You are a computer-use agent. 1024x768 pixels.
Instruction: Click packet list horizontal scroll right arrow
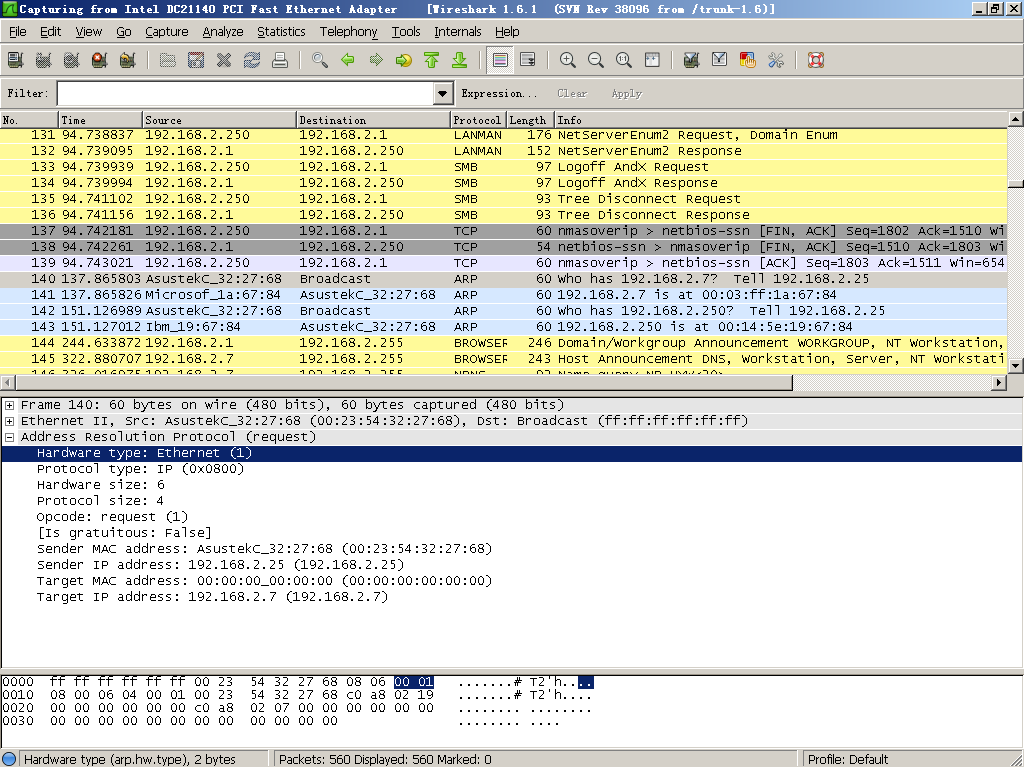999,383
